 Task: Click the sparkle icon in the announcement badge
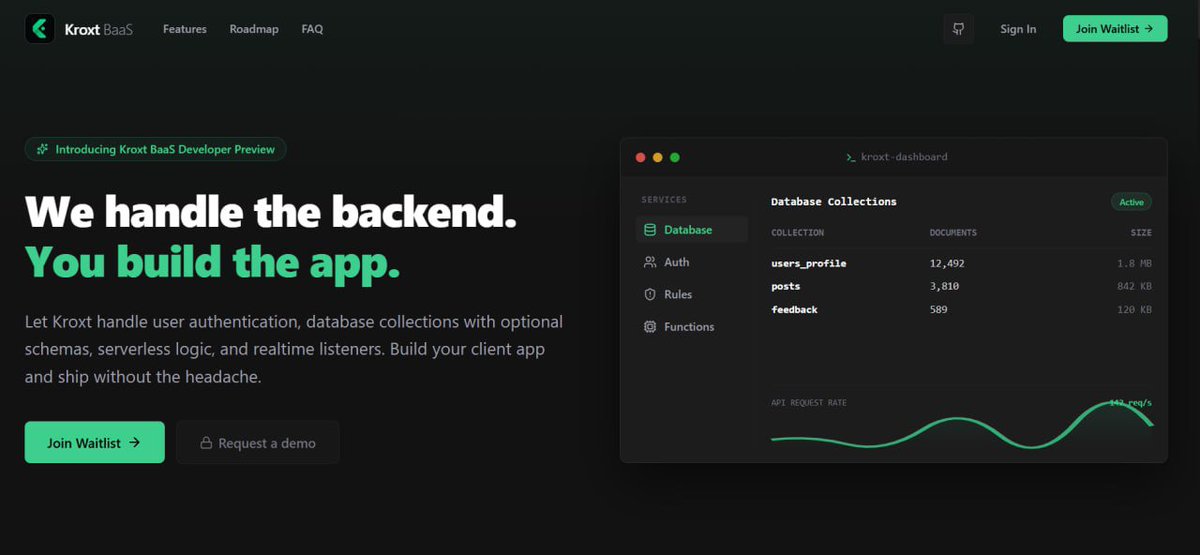(42, 149)
